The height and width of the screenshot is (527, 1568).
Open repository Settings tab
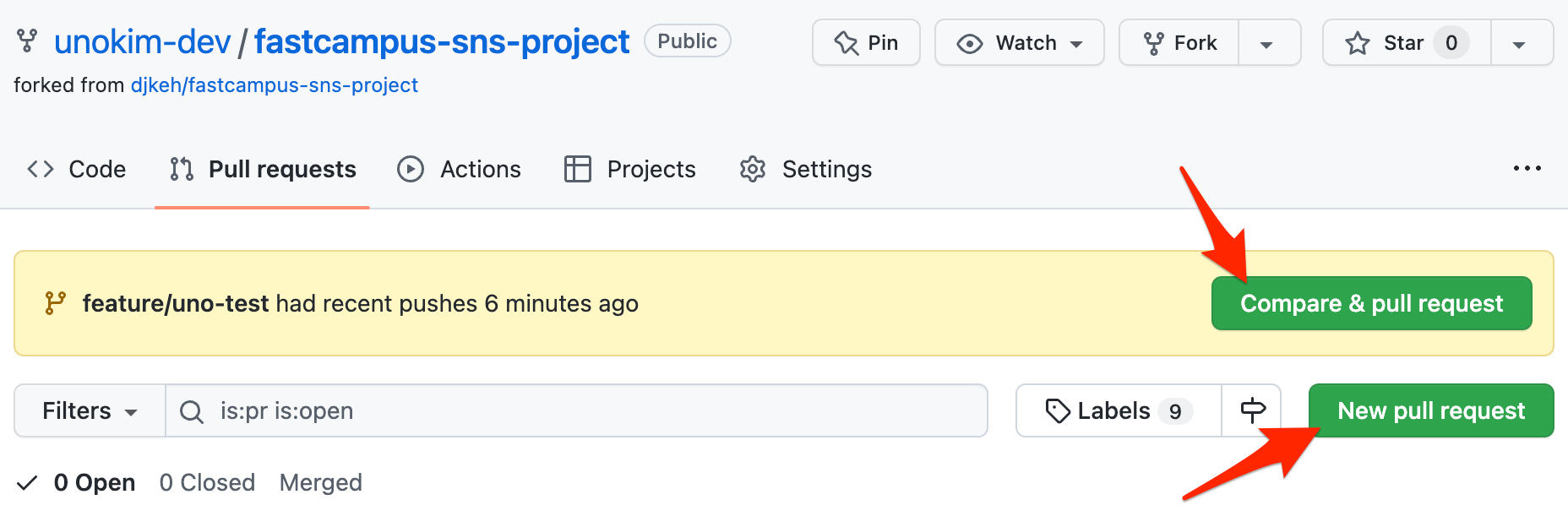click(806, 170)
